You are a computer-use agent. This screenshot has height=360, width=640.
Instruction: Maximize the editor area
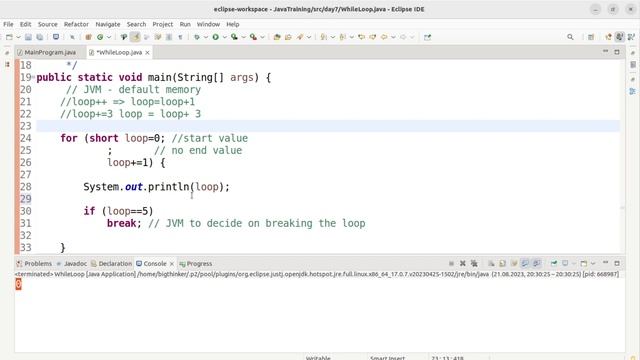617,52
